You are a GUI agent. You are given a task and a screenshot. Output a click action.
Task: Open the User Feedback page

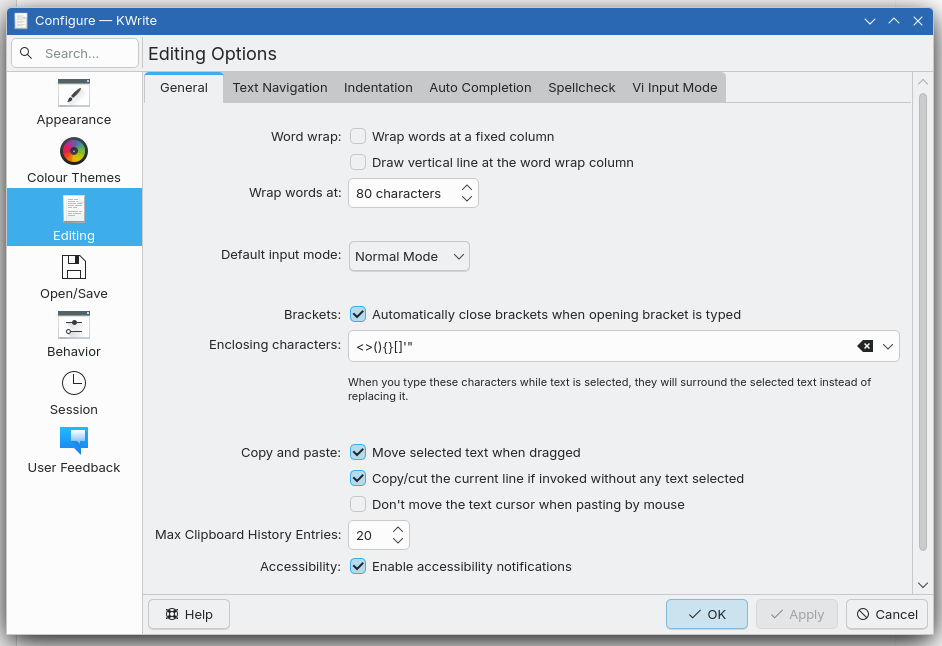[74, 450]
